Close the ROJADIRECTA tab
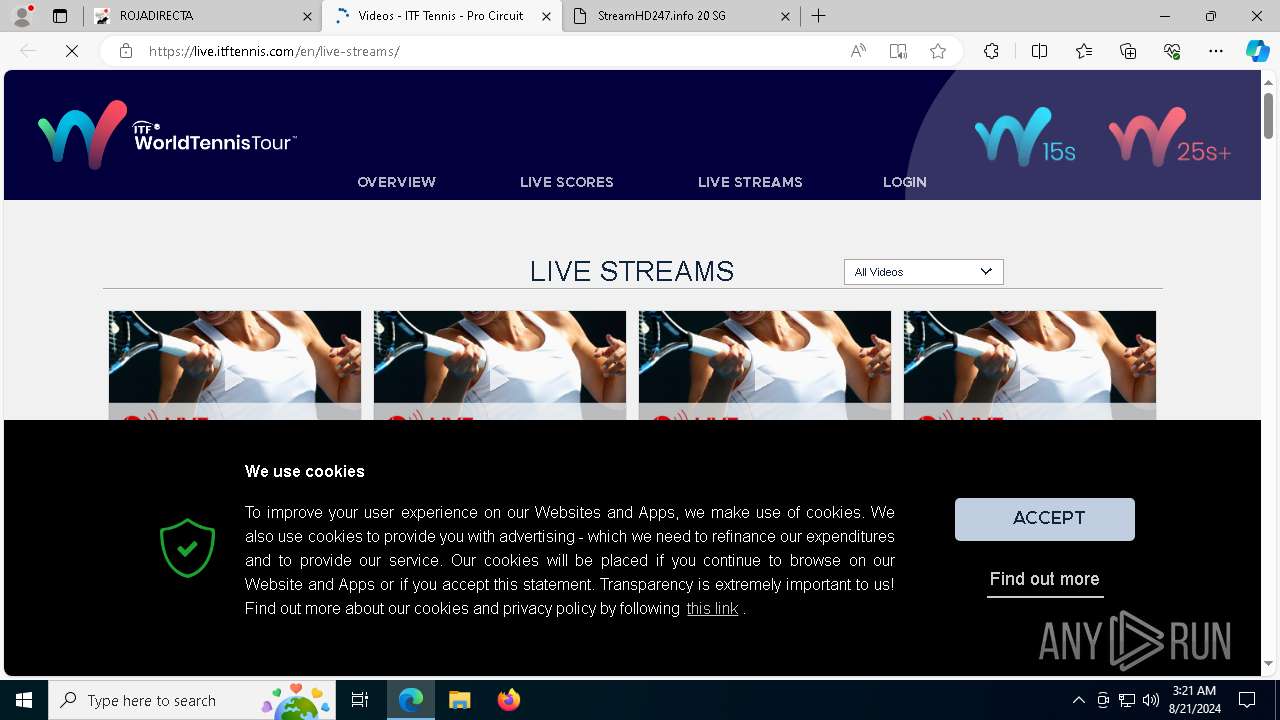 307,16
